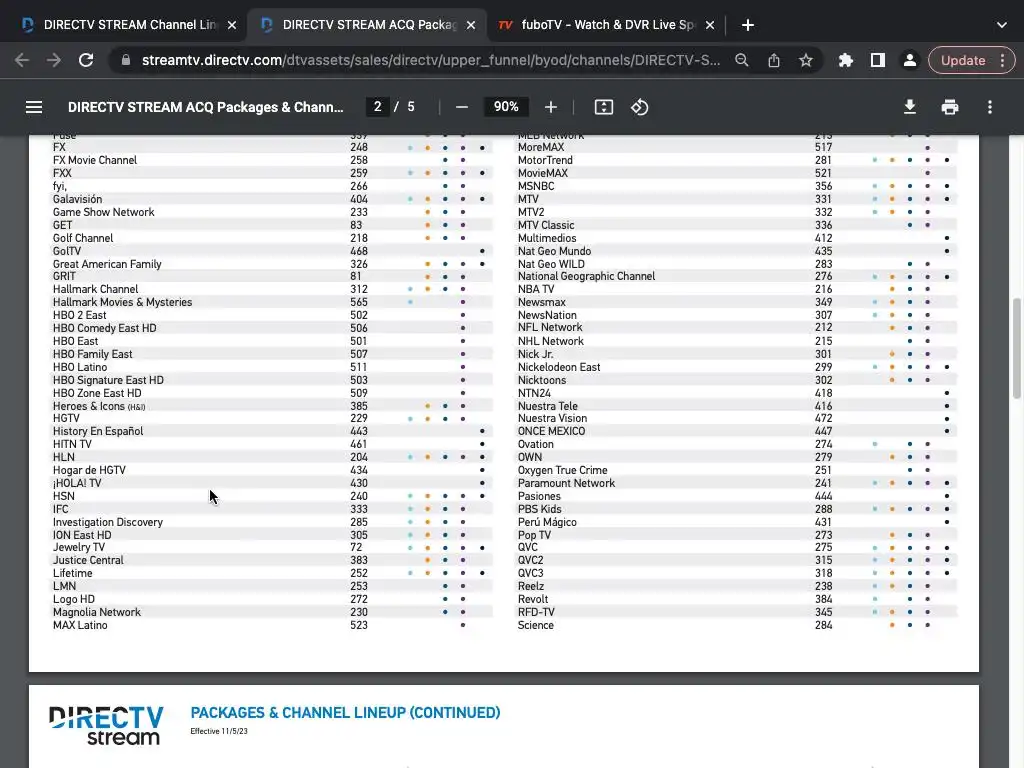The image size is (1024, 768).
Task: Zoom in the PDF with plus
Action: coord(551,107)
